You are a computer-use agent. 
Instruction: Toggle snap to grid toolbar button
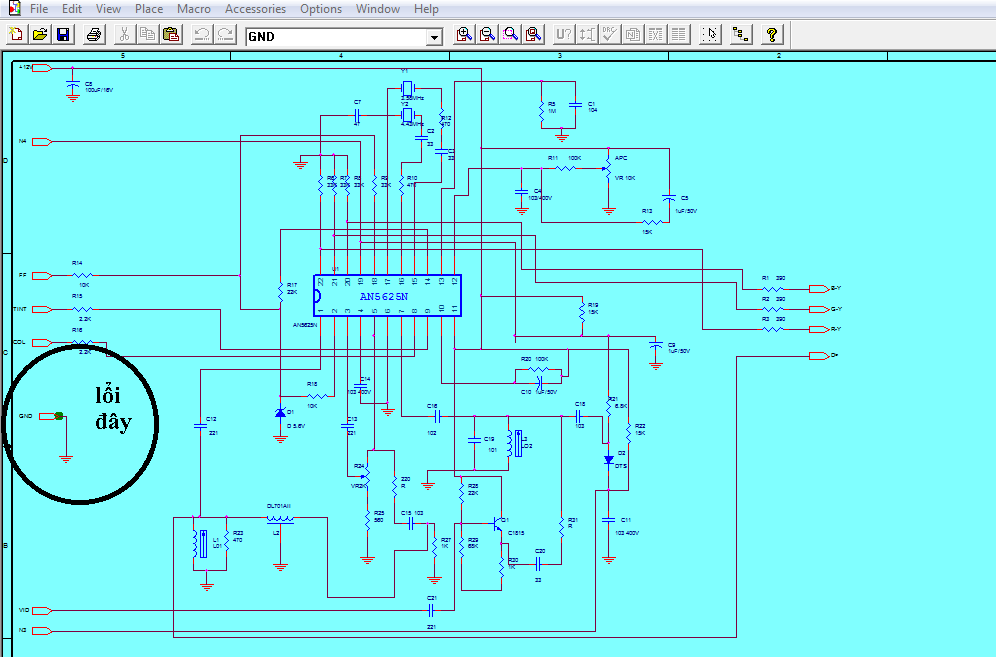click(x=710, y=35)
